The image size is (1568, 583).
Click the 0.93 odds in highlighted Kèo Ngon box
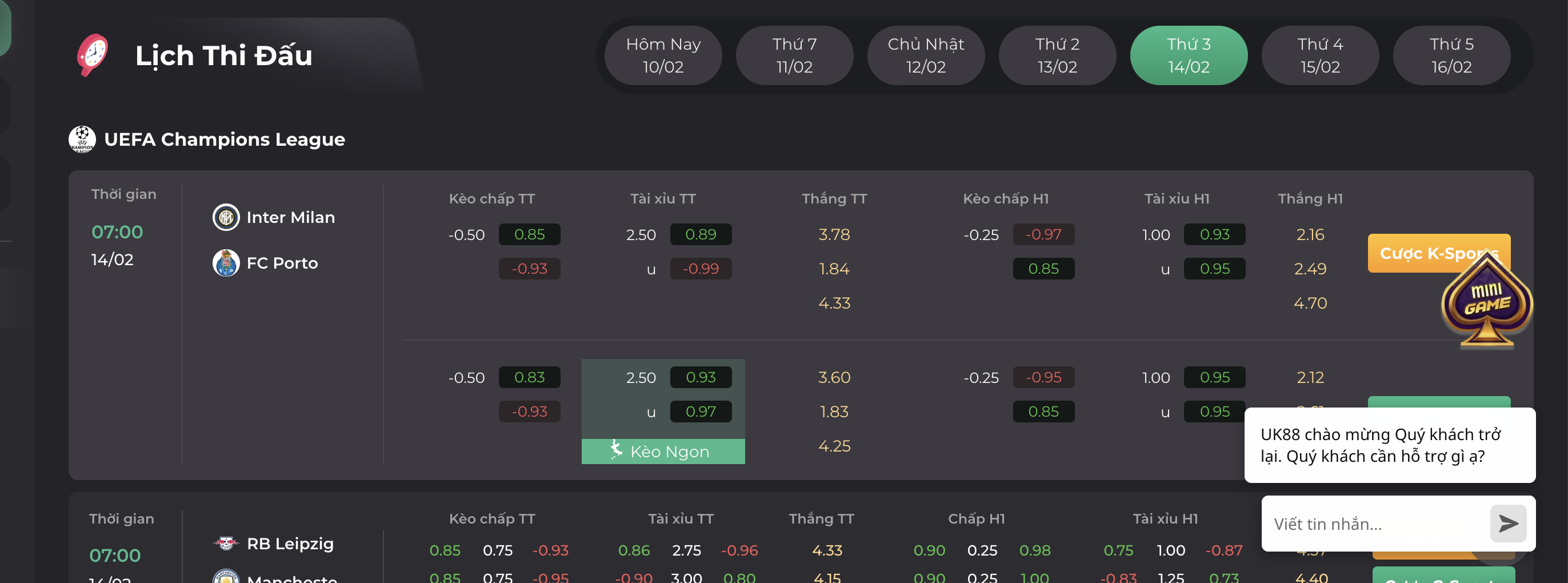701,377
